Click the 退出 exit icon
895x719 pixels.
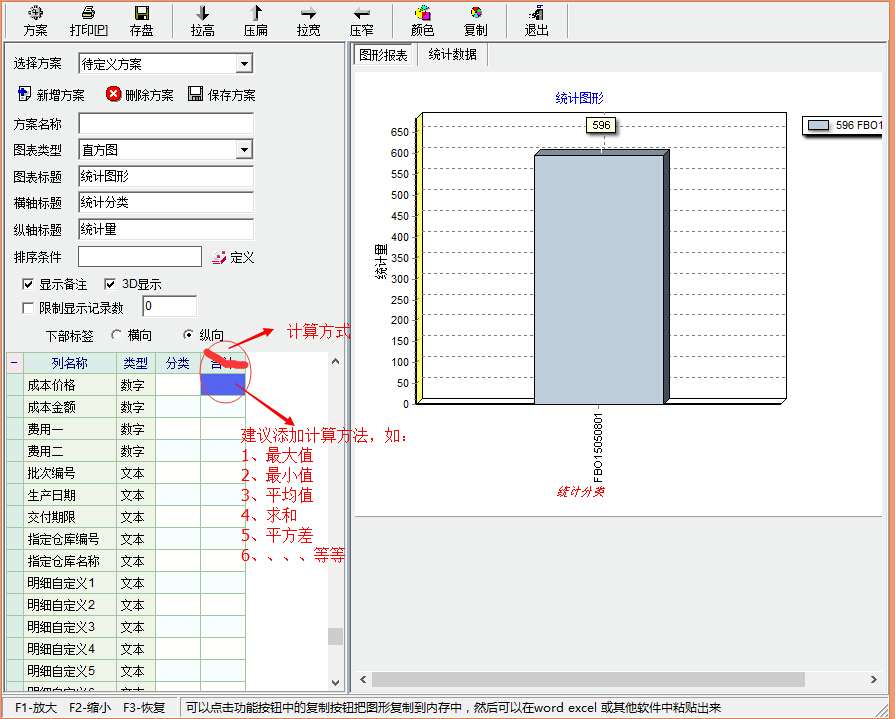[x=537, y=14]
